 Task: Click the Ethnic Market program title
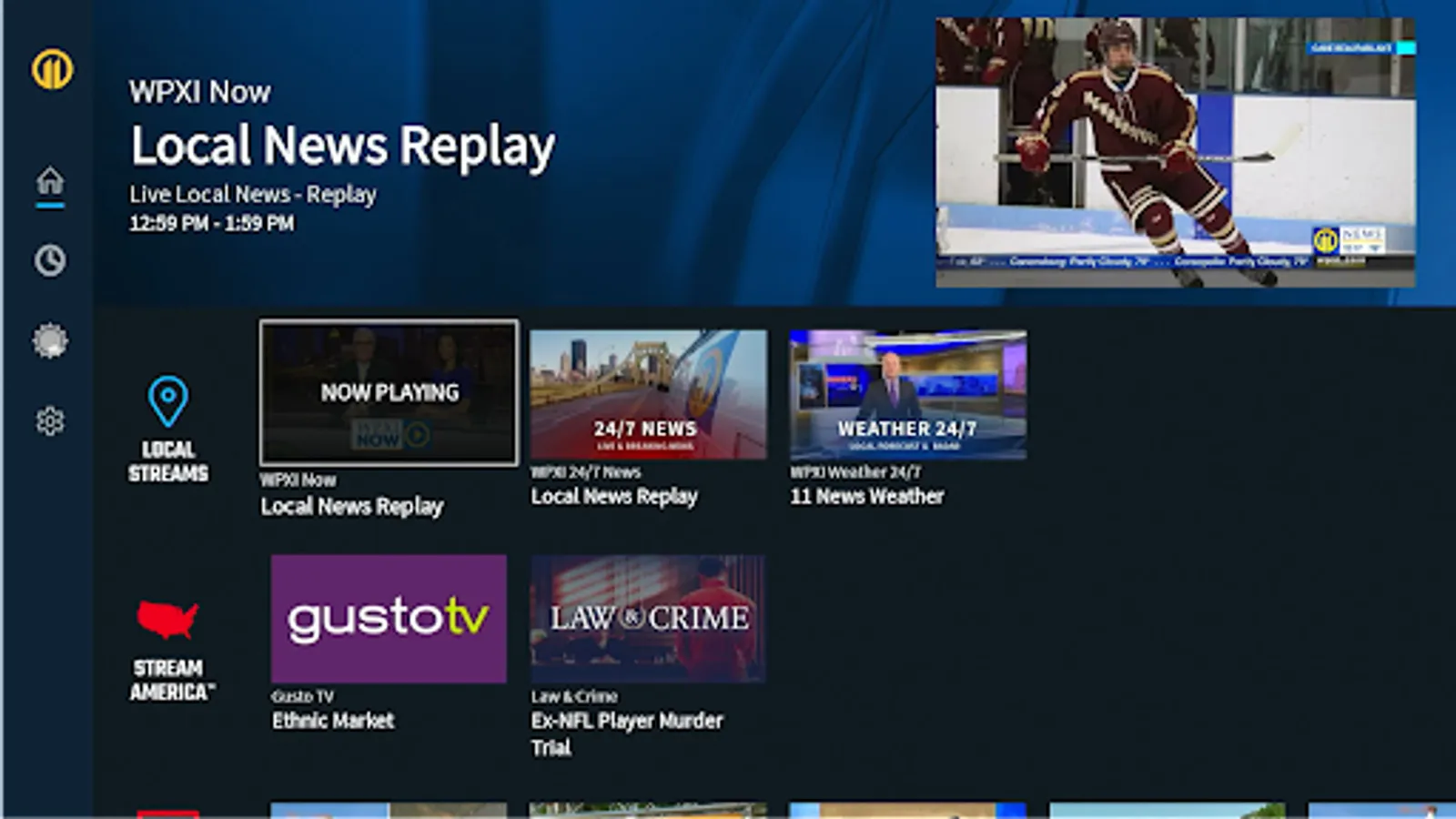click(333, 721)
